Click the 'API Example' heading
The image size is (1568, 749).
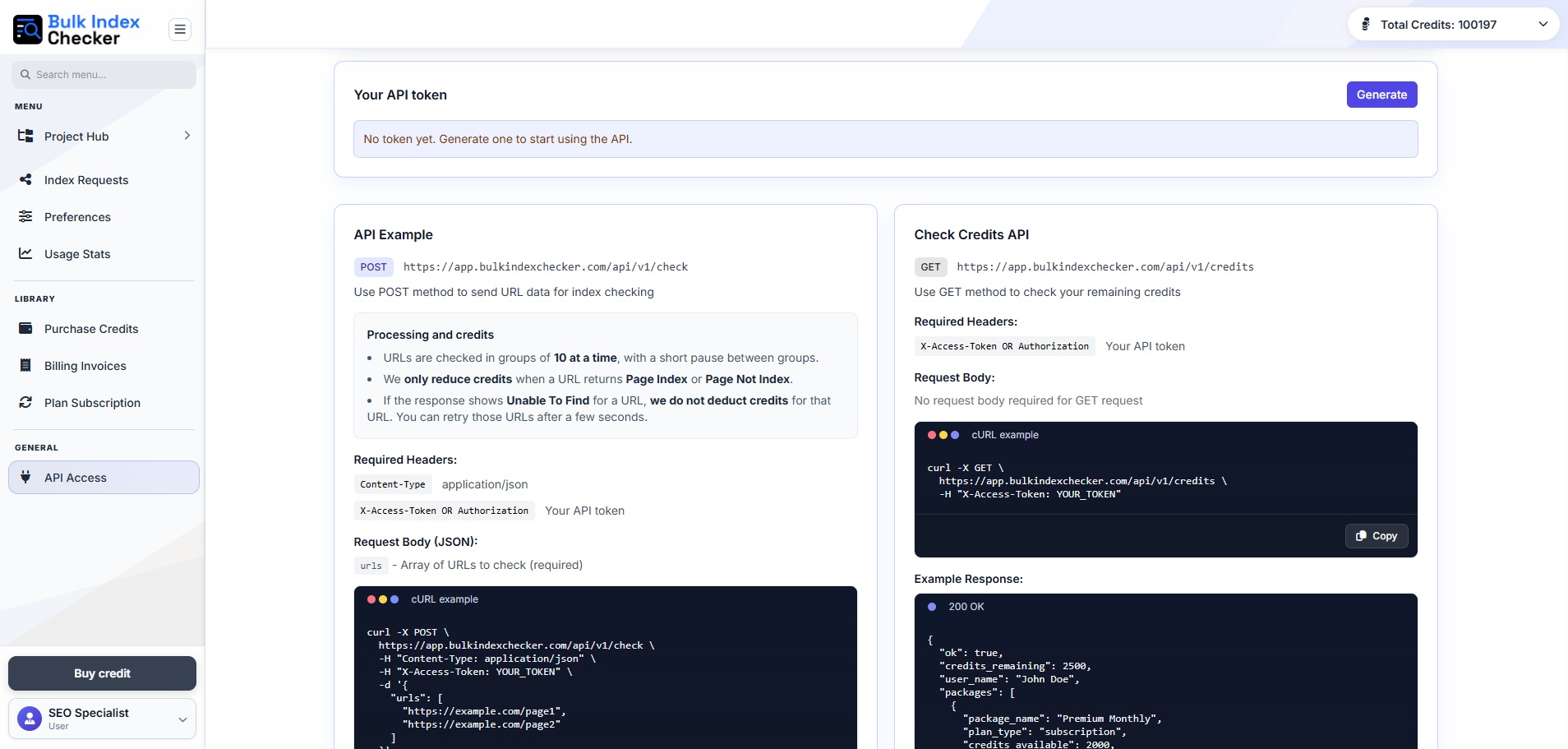coord(393,234)
